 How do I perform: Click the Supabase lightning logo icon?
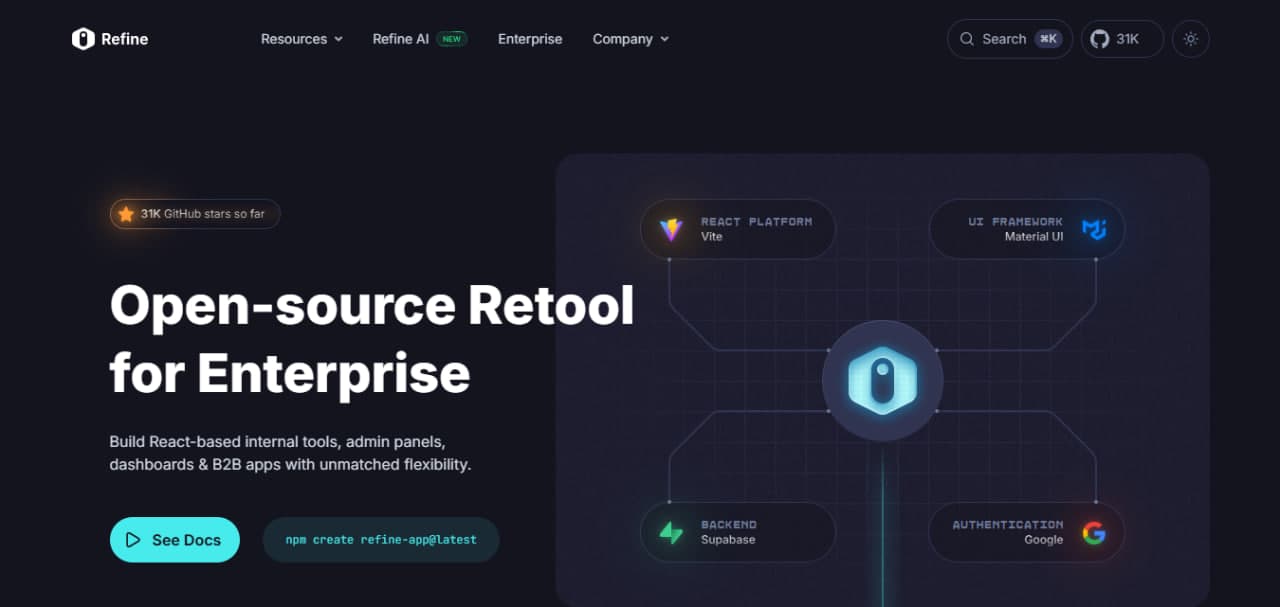point(671,533)
